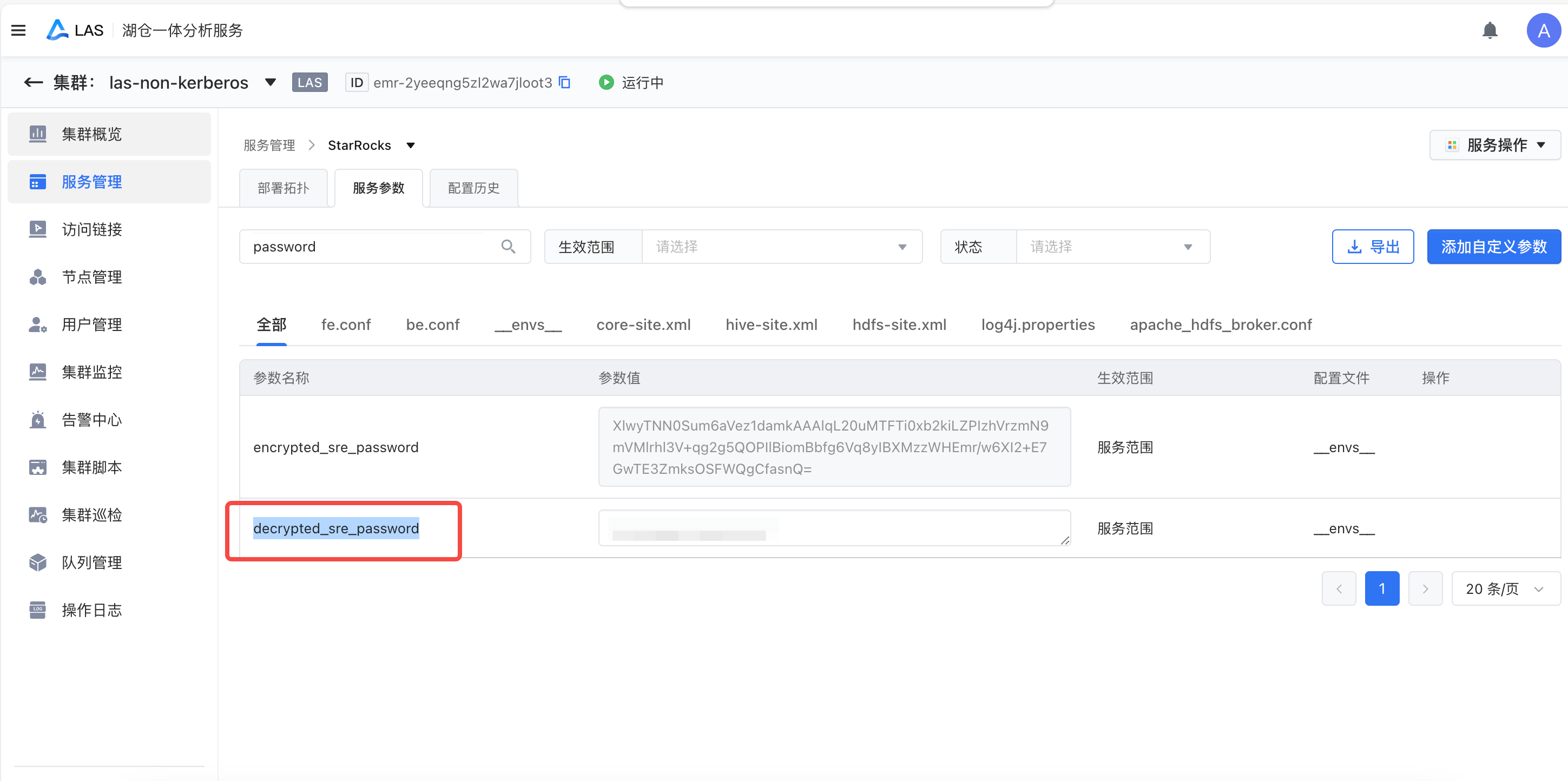The width and height of the screenshot is (1568, 781).
Task: Open 集群监控 in the sidebar
Action: coord(91,372)
